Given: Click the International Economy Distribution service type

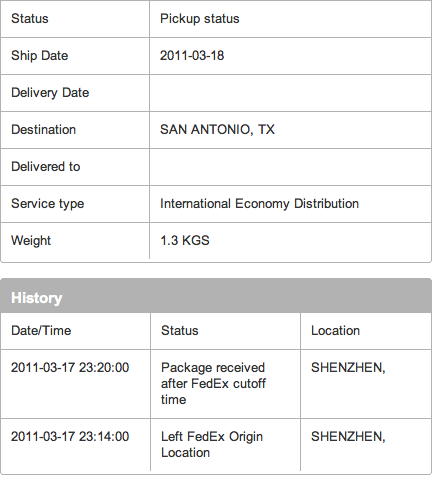Looking at the screenshot, I should point(259,204).
